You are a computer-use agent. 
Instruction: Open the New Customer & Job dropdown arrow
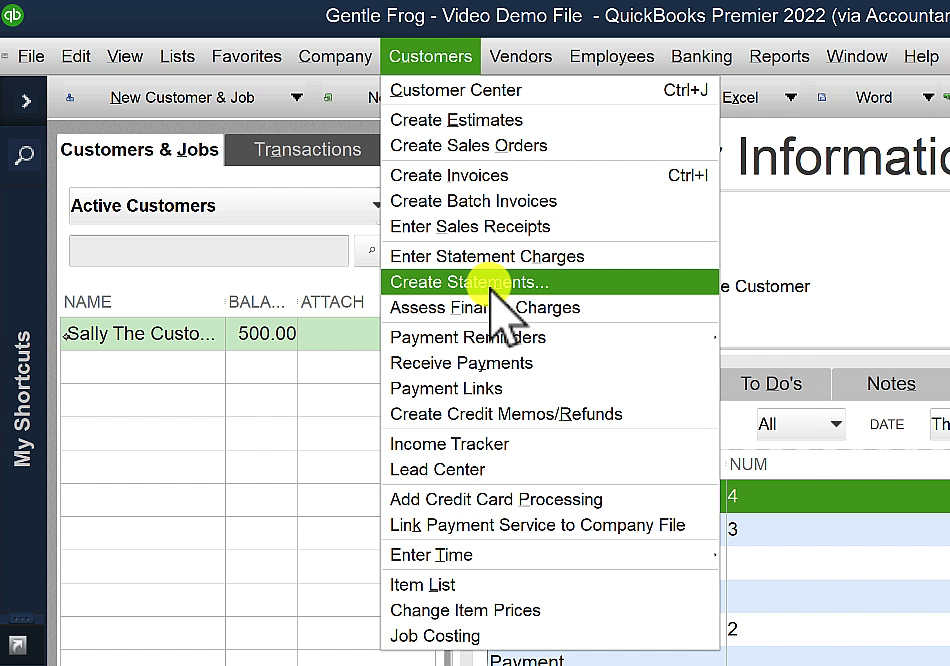pyautogui.click(x=296, y=98)
